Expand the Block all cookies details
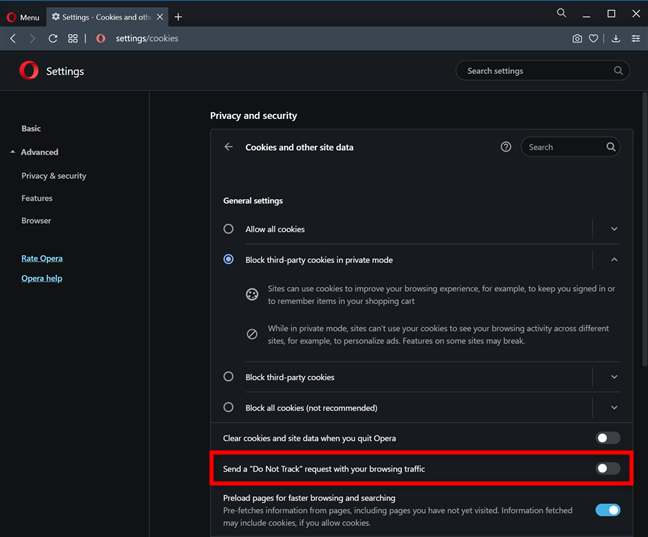 (x=614, y=408)
